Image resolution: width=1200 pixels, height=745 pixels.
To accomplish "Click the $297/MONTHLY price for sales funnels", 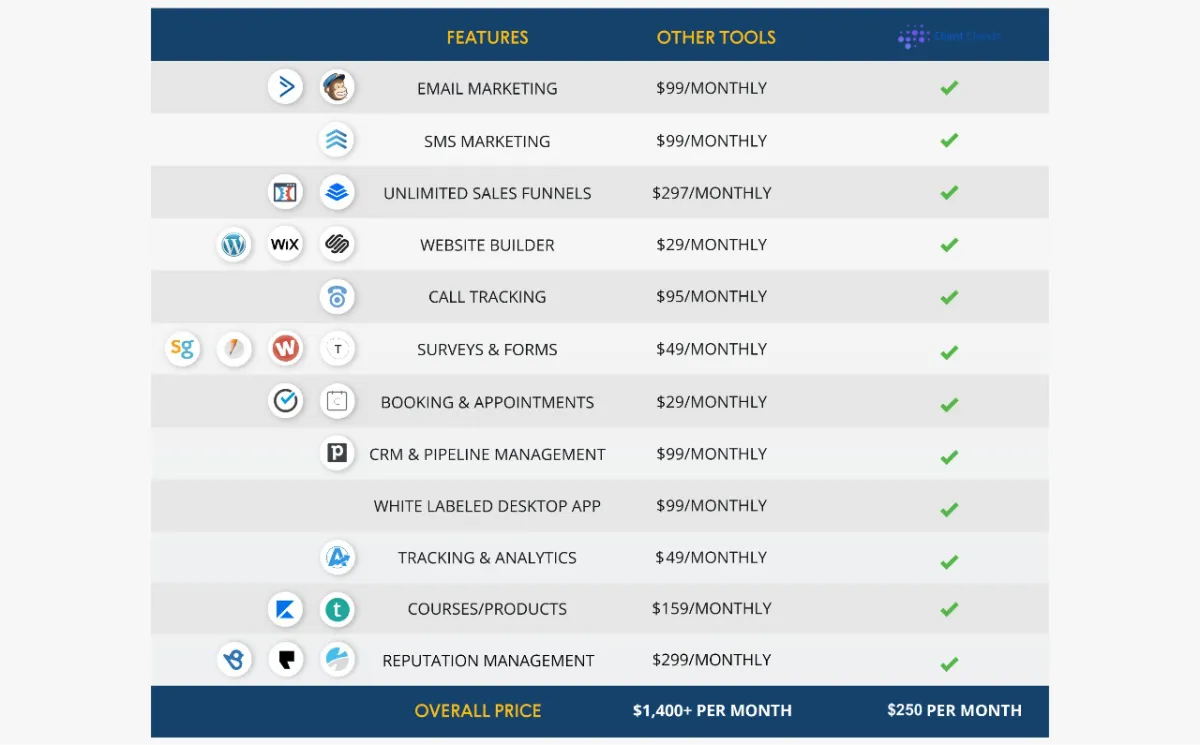I will 712,193.
